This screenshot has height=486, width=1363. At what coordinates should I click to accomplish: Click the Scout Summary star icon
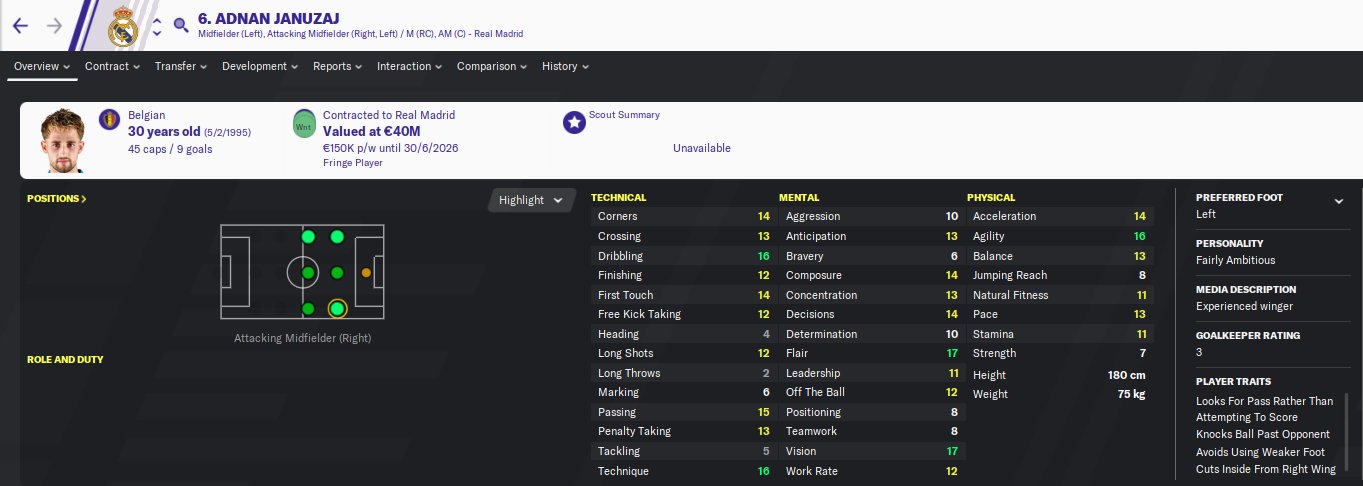click(x=574, y=122)
